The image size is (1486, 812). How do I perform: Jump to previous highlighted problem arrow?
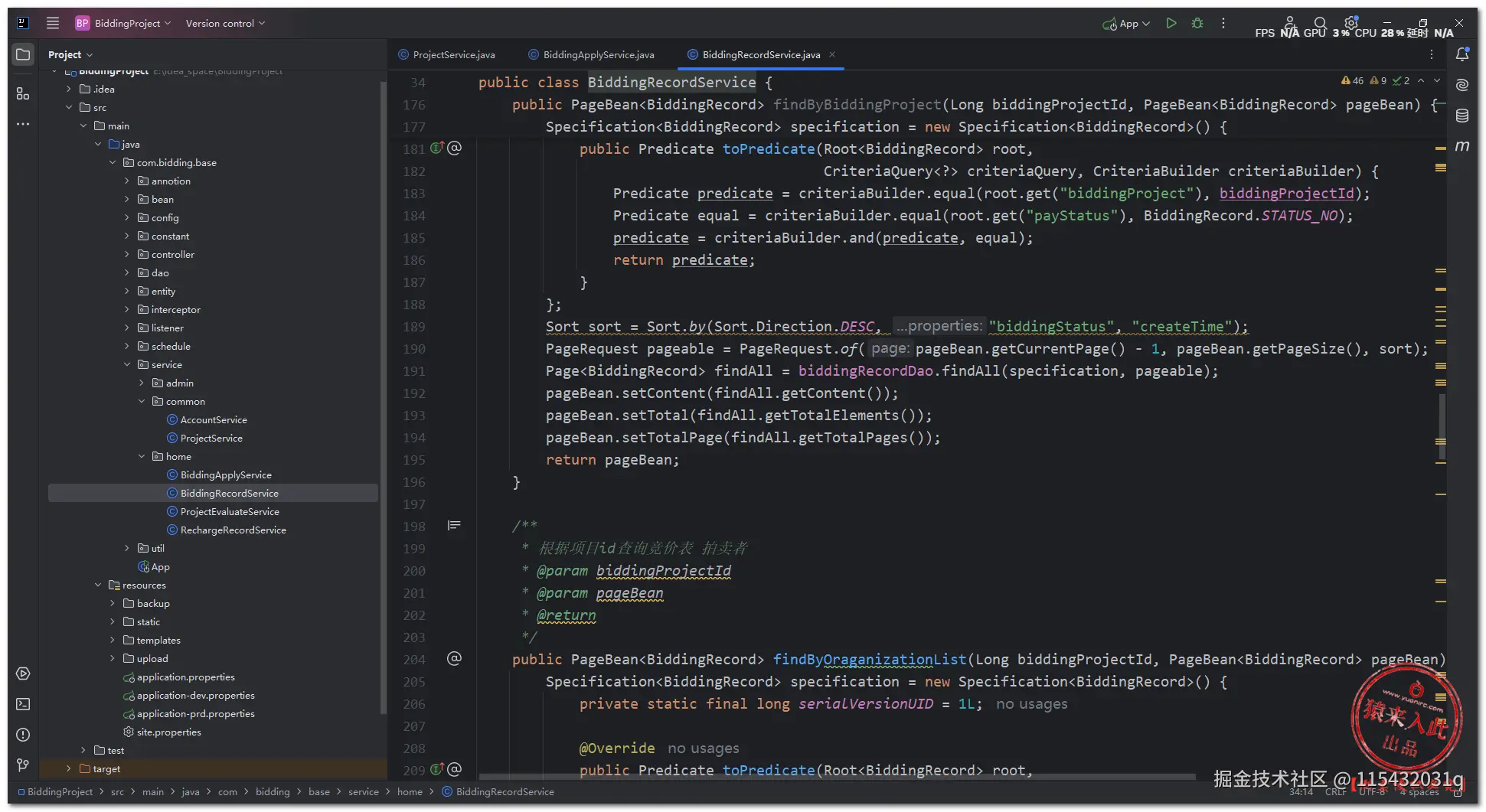pyautogui.click(x=1421, y=80)
